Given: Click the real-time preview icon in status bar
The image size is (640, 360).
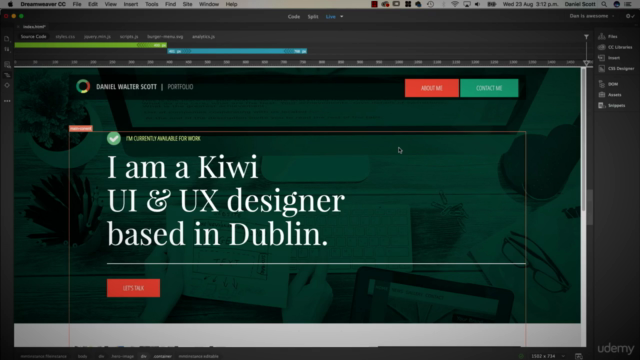Looking at the screenshot, I should (x=578, y=356).
